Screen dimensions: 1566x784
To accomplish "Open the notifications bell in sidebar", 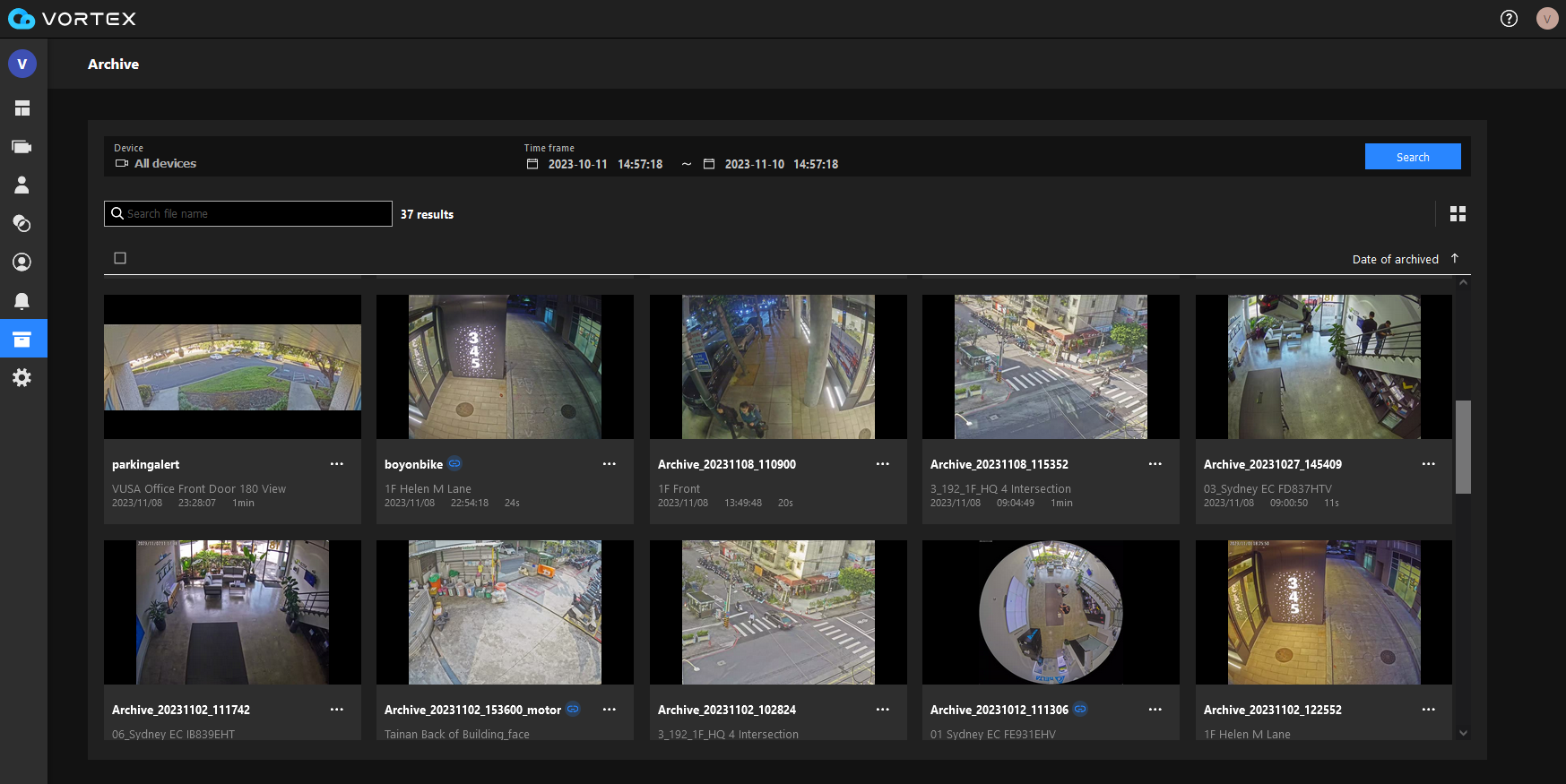I will click(22, 301).
